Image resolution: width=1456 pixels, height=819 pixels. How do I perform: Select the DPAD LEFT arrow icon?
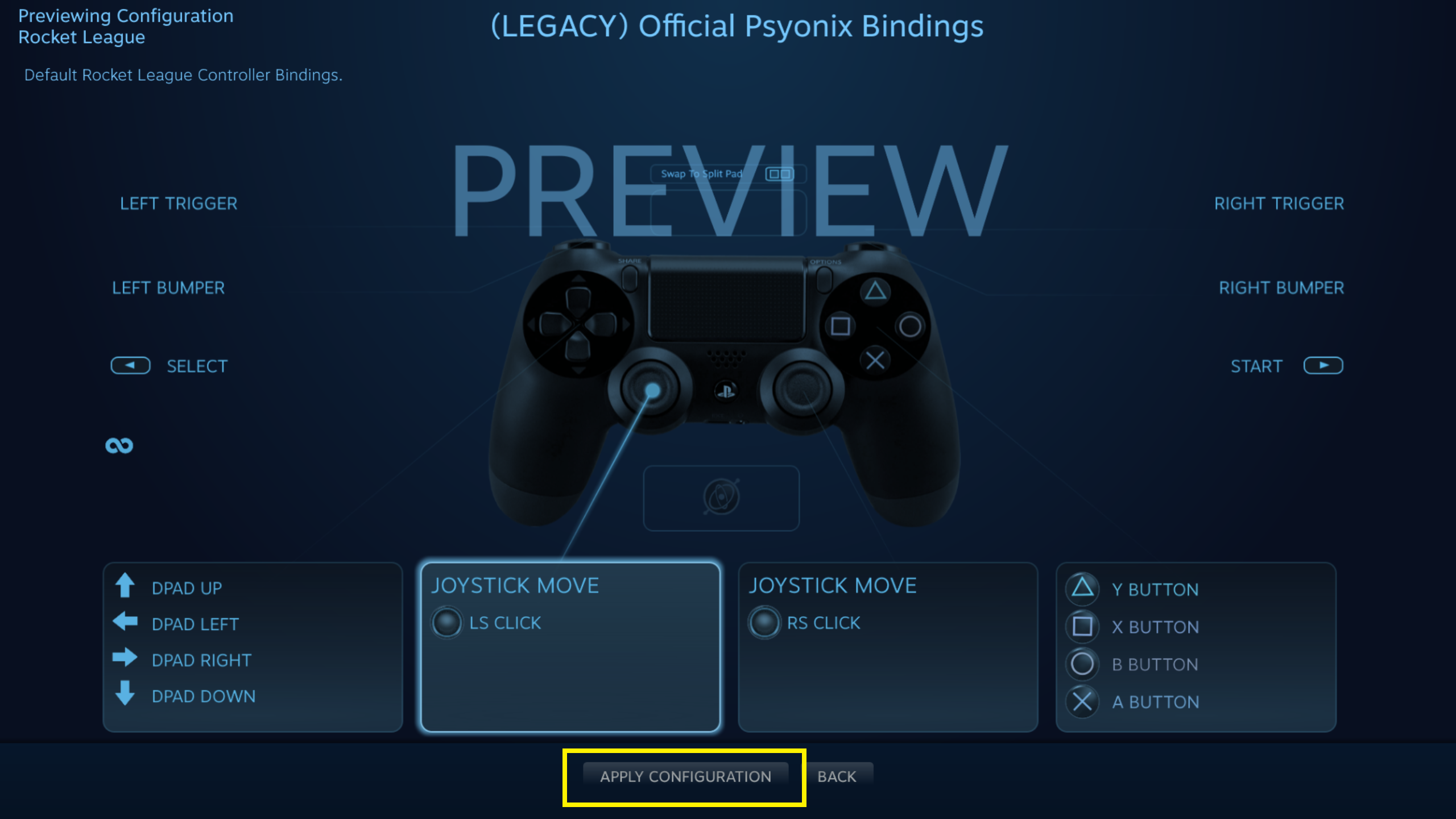[125, 622]
